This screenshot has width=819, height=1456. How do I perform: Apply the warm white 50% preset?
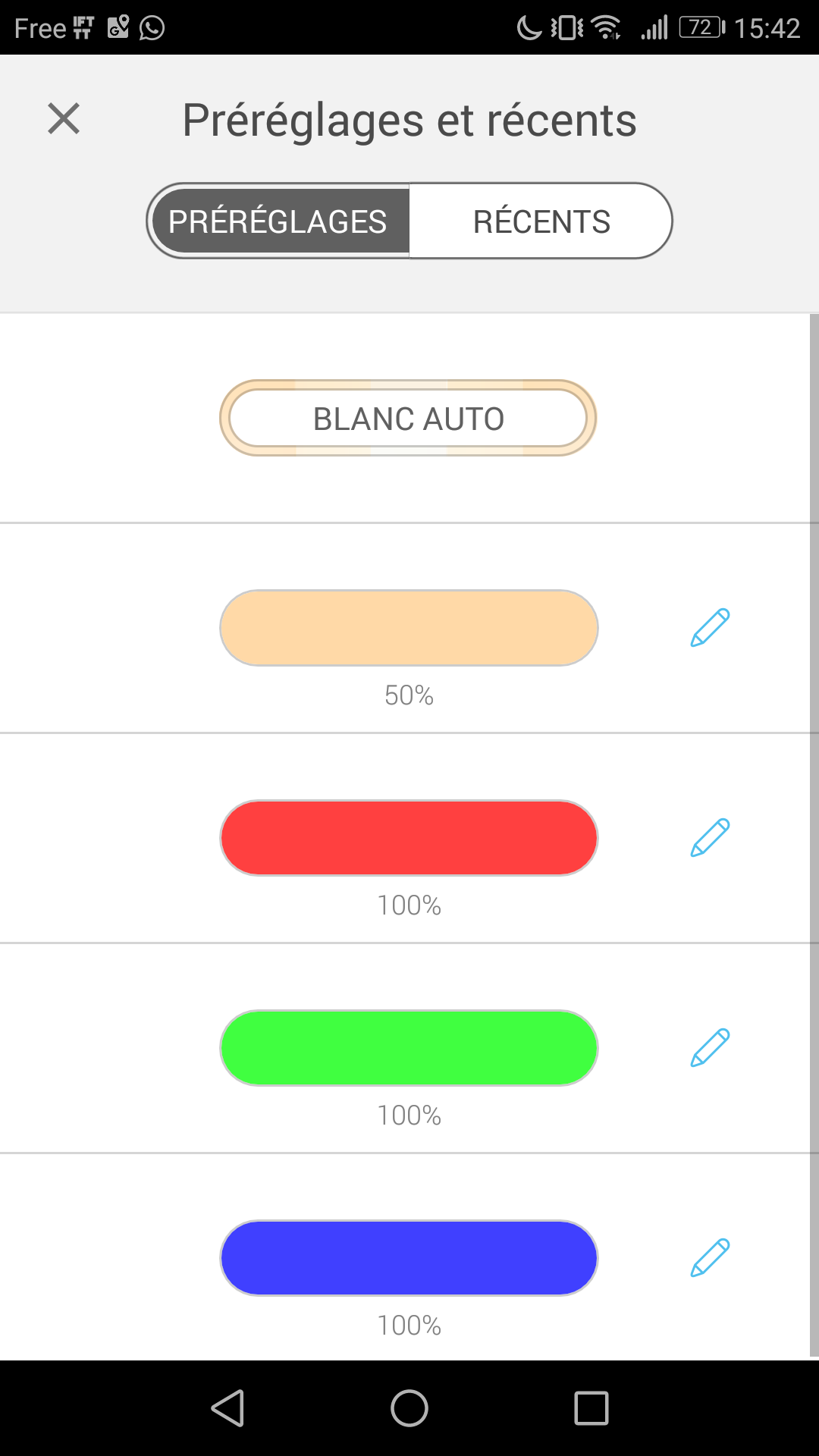click(x=409, y=628)
